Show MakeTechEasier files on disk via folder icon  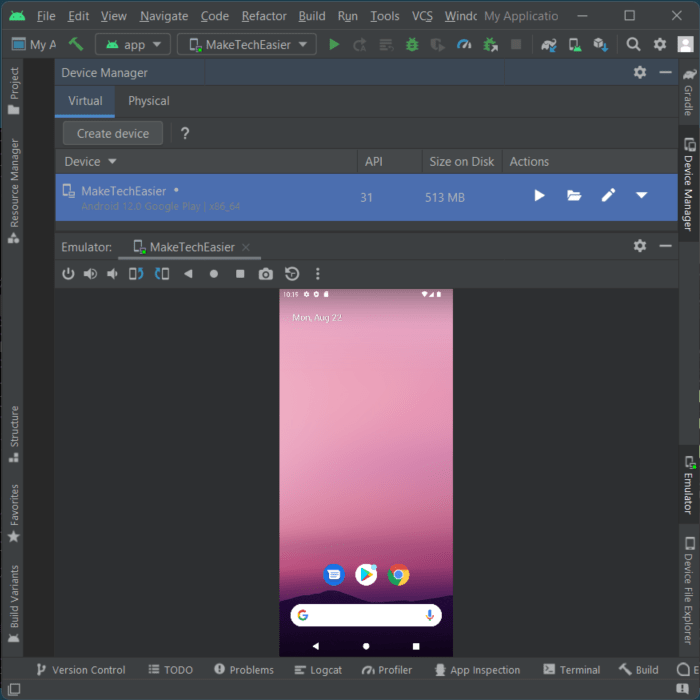tap(574, 196)
